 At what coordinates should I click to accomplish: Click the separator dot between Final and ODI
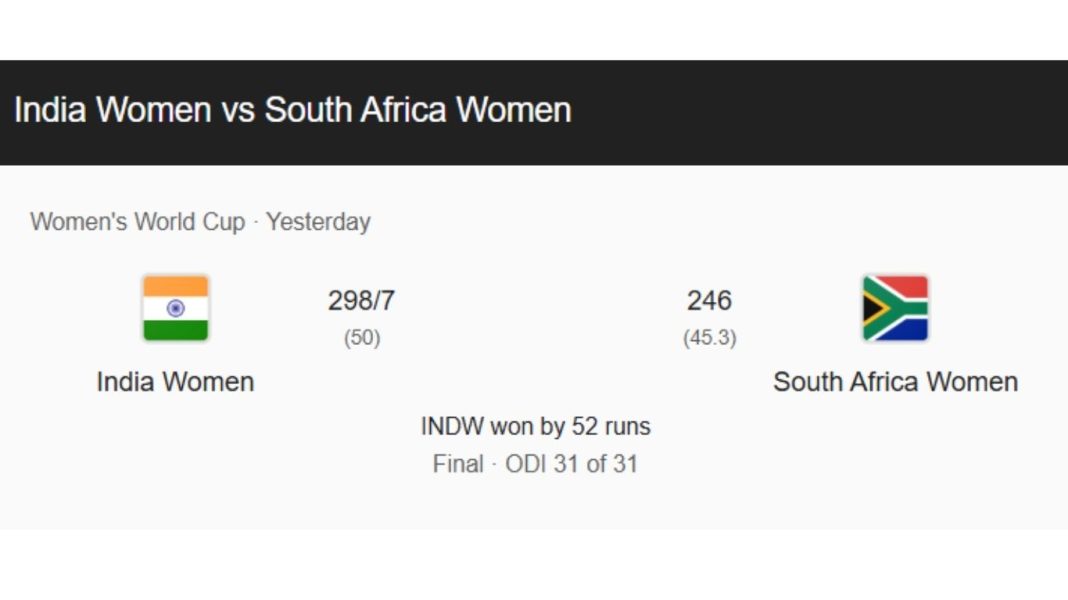[494, 465]
